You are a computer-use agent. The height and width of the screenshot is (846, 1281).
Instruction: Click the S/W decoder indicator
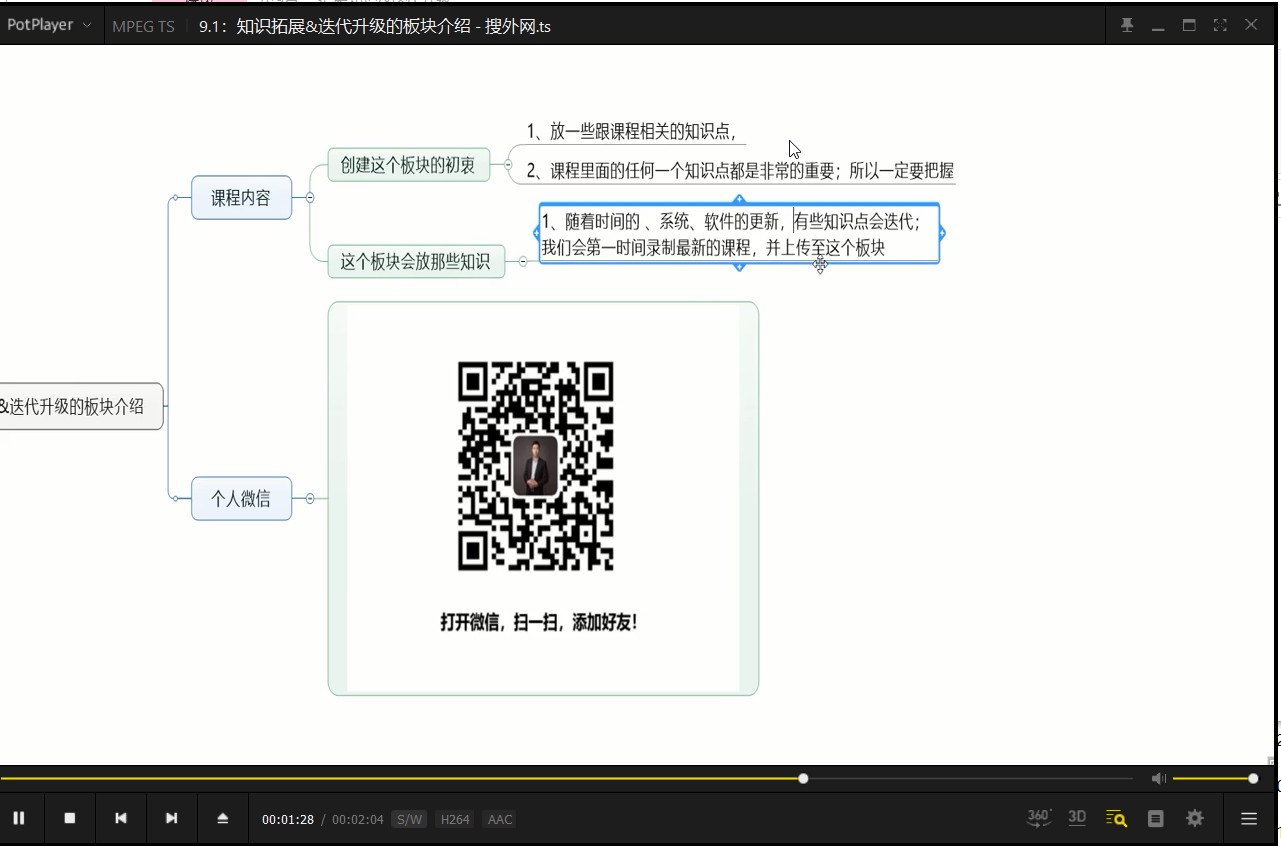[x=409, y=819]
